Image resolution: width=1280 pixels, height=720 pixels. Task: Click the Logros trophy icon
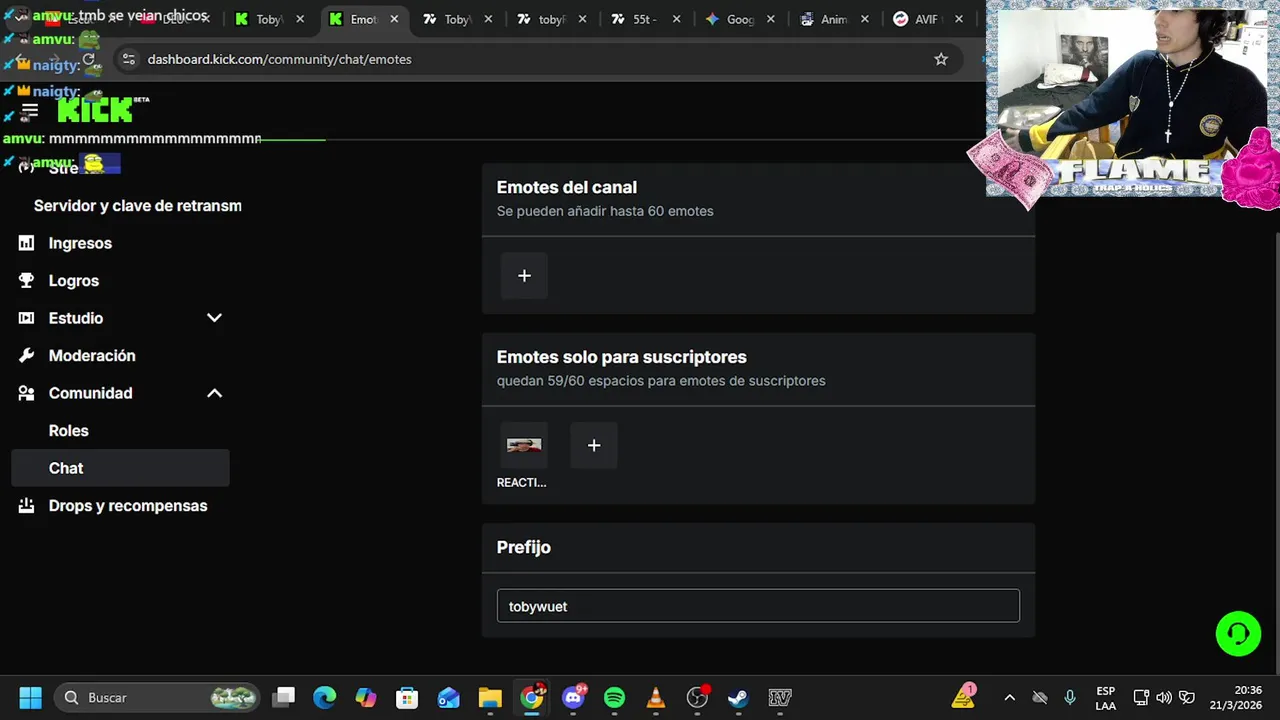tap(27, 281)
